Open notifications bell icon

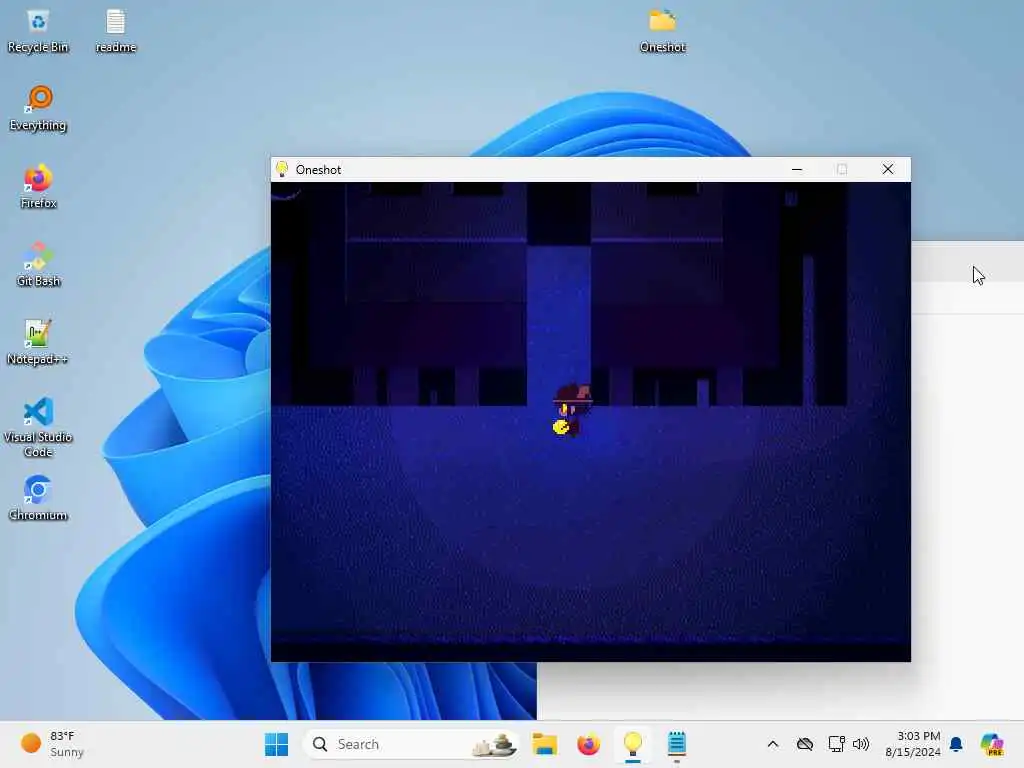(956, 744)
